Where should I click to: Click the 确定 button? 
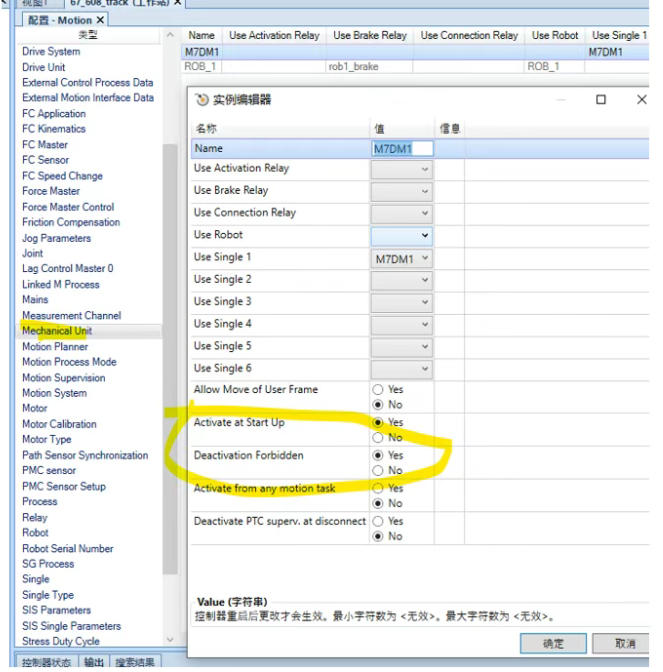tap(552, 643)
